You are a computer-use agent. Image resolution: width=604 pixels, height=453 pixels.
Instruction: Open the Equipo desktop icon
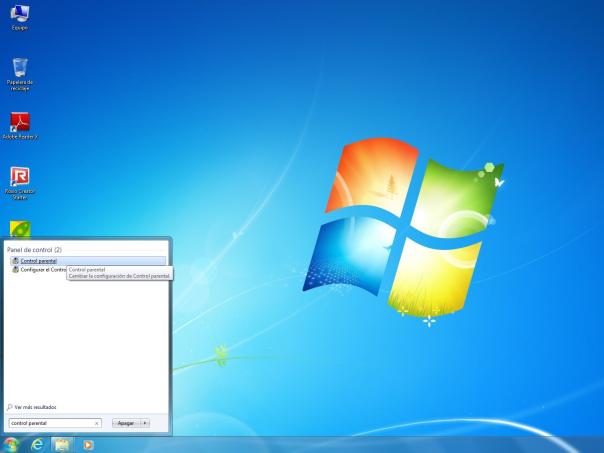pos(19,14)
